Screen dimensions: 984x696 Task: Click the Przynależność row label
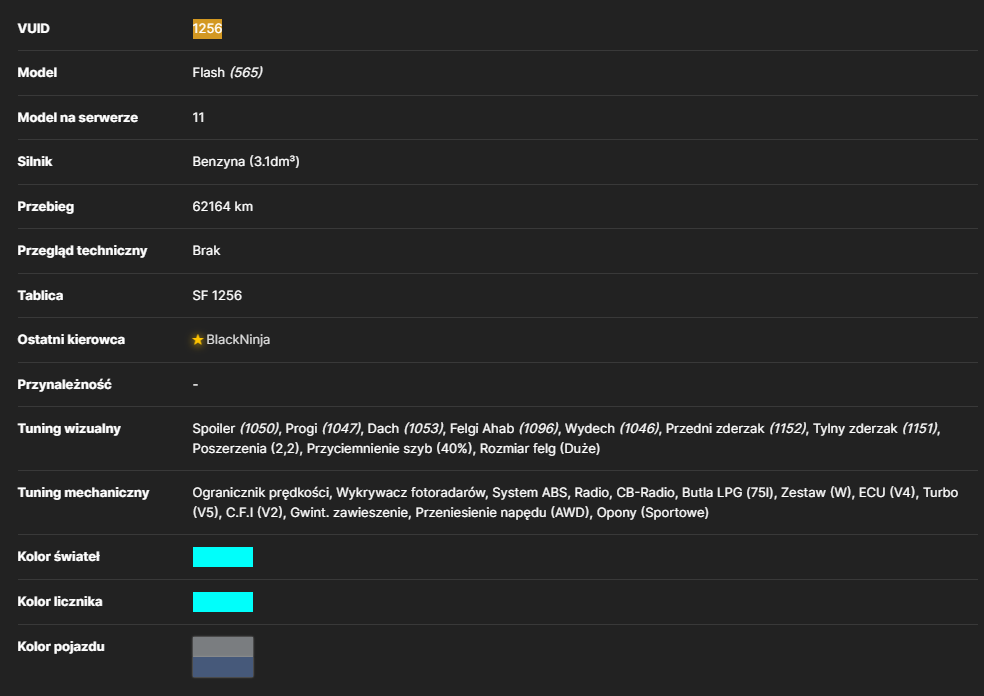[x=64, y=385]
